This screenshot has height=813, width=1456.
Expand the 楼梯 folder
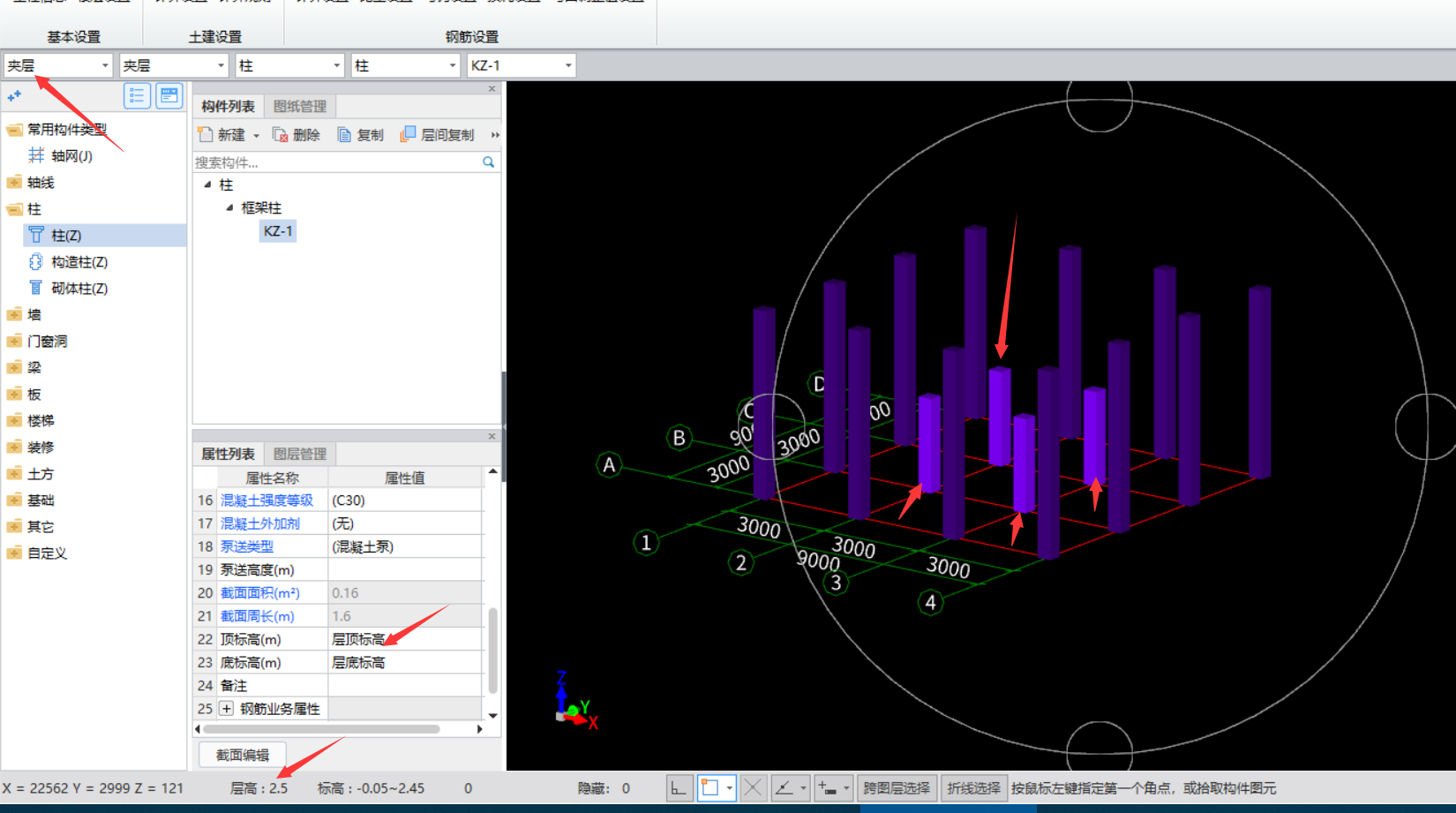[x=14, y=421]
